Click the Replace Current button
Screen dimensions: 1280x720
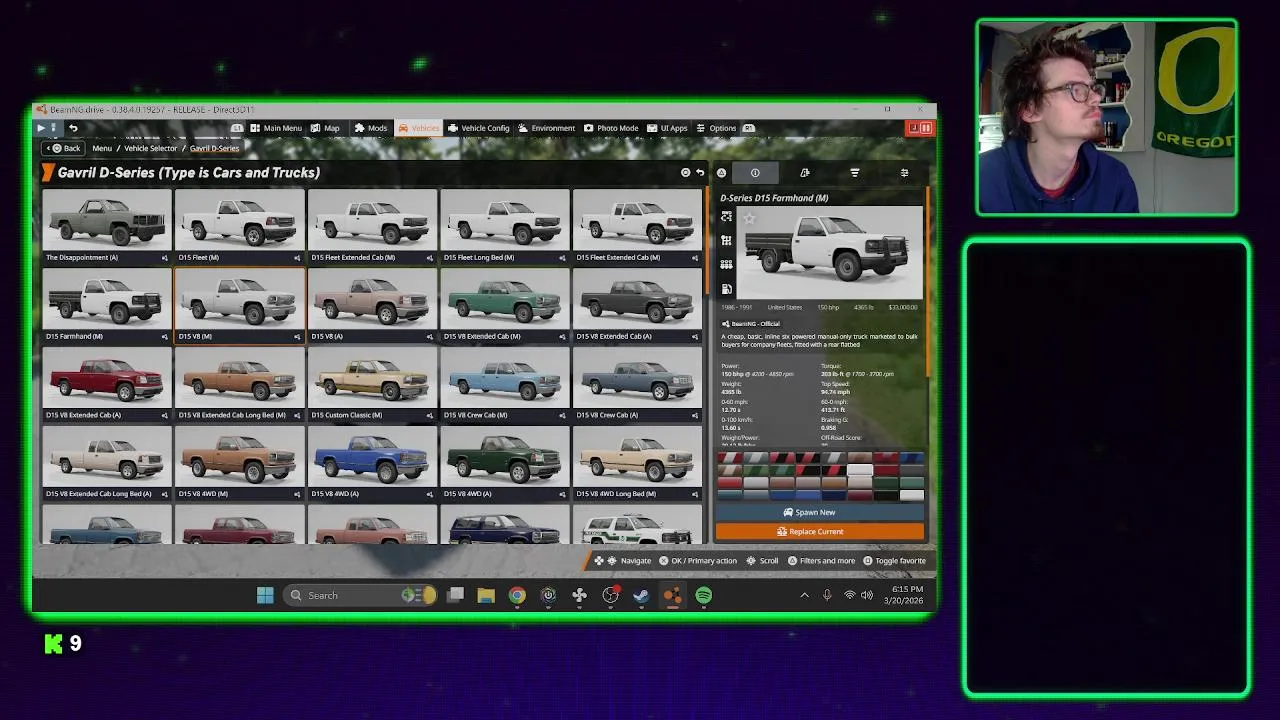(x=820, y=531)
